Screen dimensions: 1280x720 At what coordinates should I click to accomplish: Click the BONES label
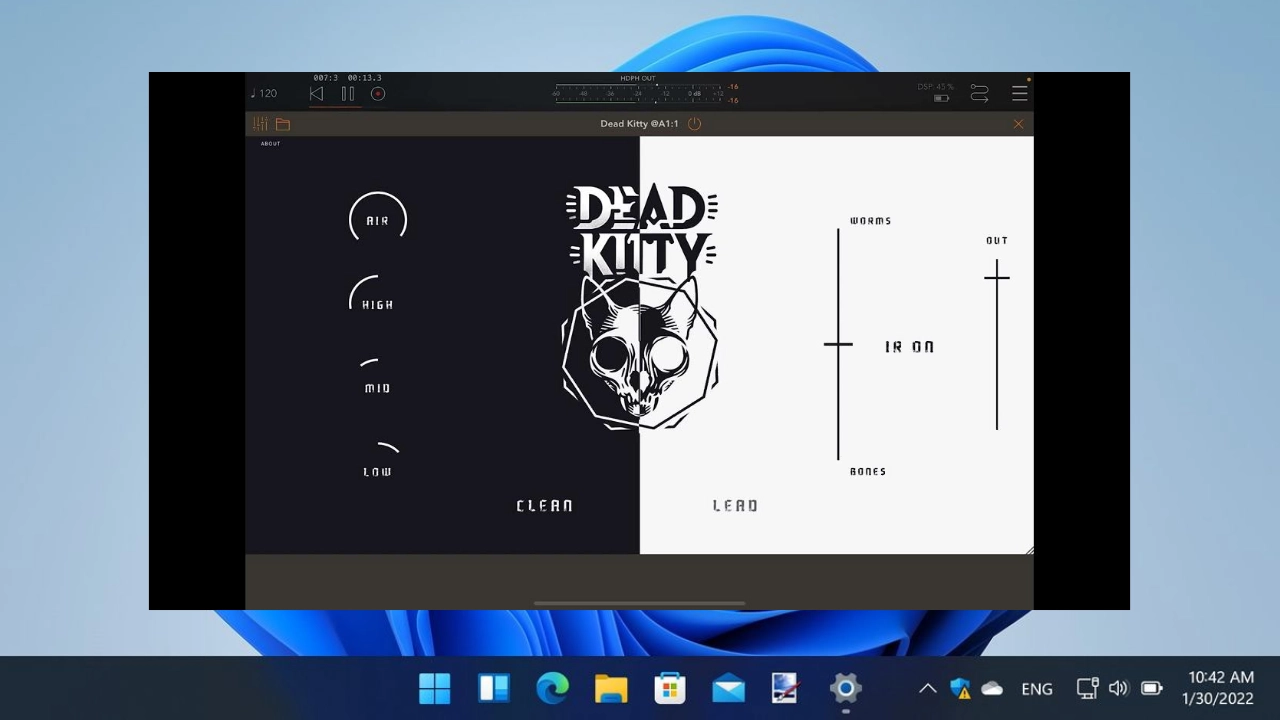point(868,472)
